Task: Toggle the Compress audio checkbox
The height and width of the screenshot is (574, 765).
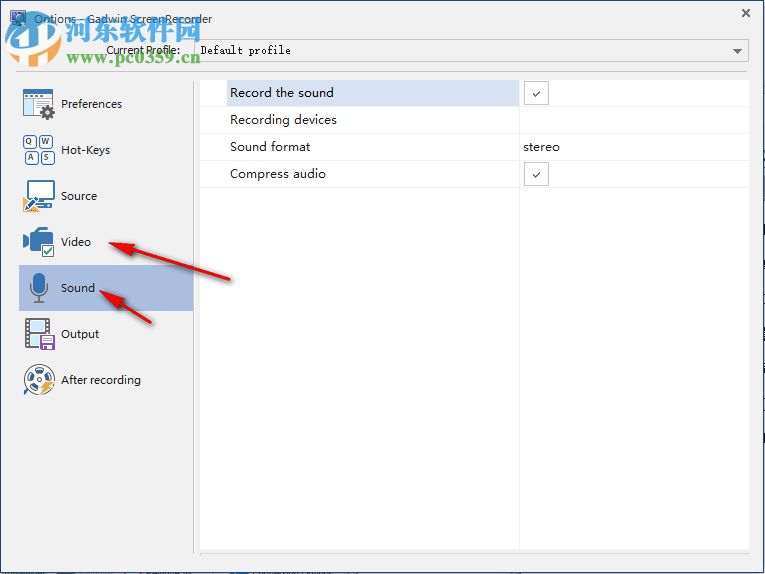Action: click(x=536, y=174)
